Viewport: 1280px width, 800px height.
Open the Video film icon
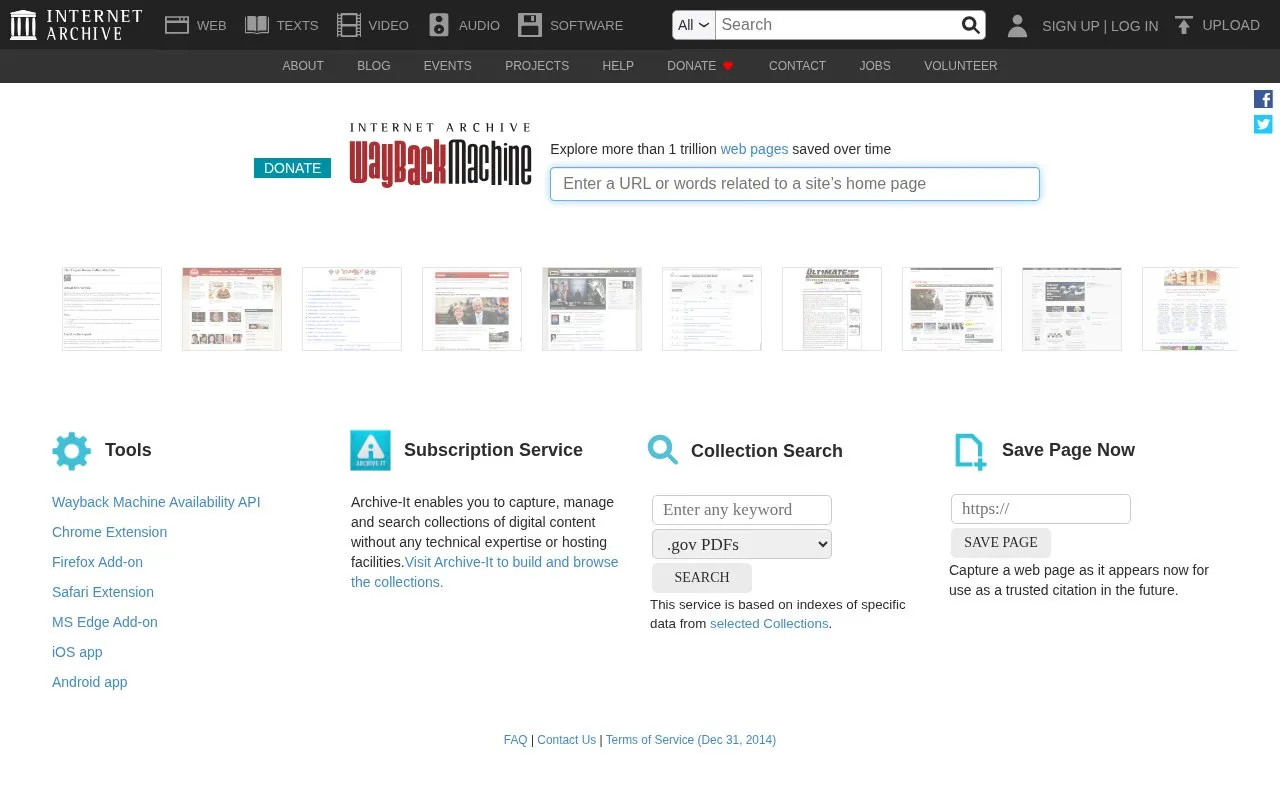click(x=348, y=25)
